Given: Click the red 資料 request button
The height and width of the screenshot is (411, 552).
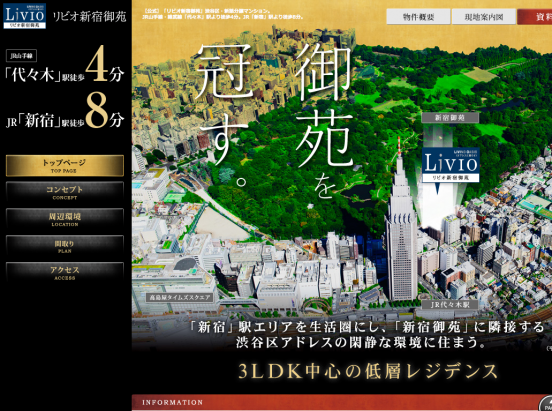Looking at the screenshot, I should [x=534, y=17].
